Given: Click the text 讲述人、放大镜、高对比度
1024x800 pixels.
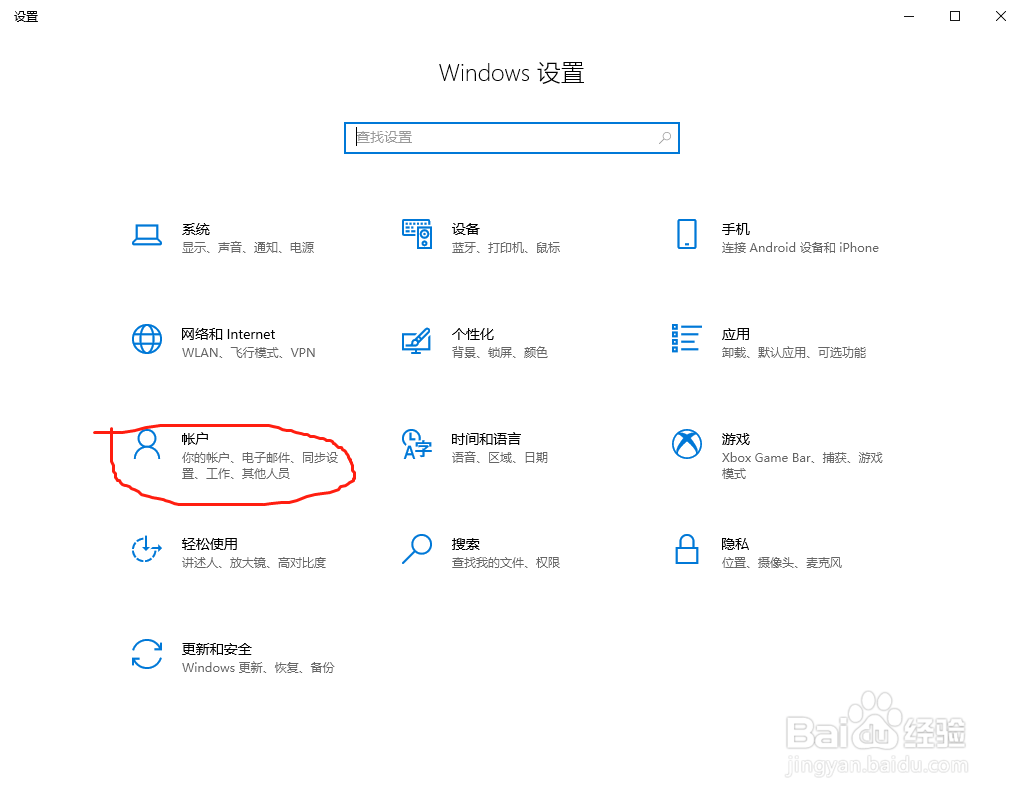Looking at the screenshot, I should coord(254,563).
